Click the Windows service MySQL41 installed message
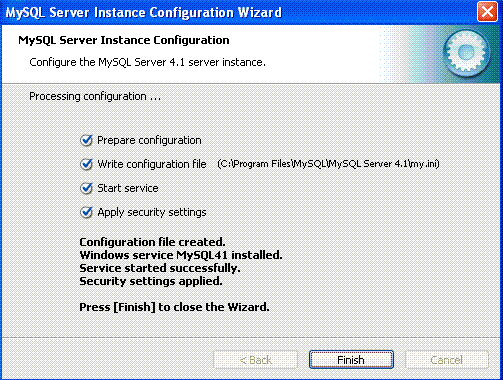The width and height of the screenshot is (503, 380). point(181,255)
